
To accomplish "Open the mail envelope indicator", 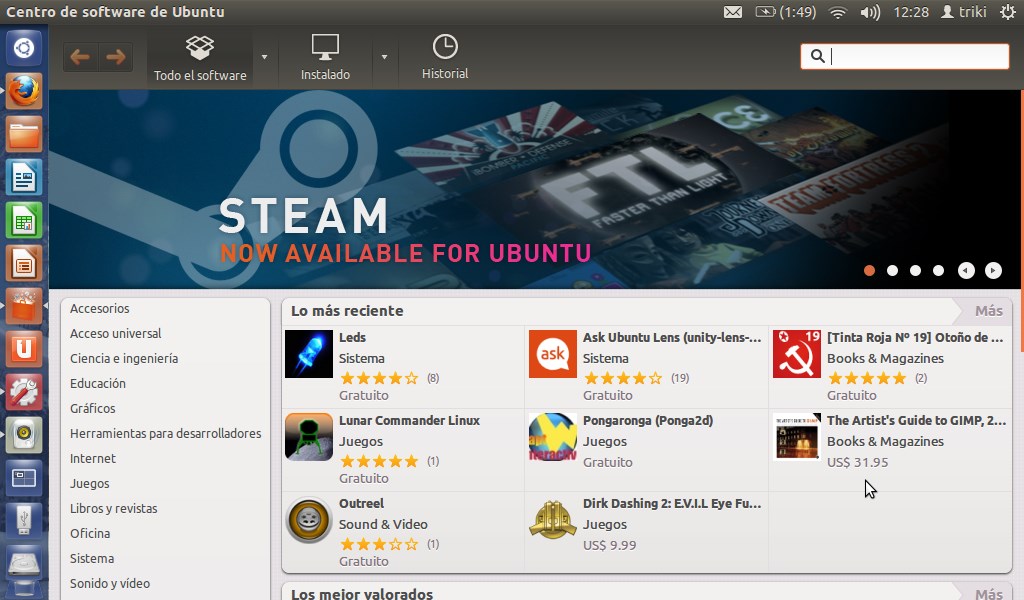I will (733, 12).
